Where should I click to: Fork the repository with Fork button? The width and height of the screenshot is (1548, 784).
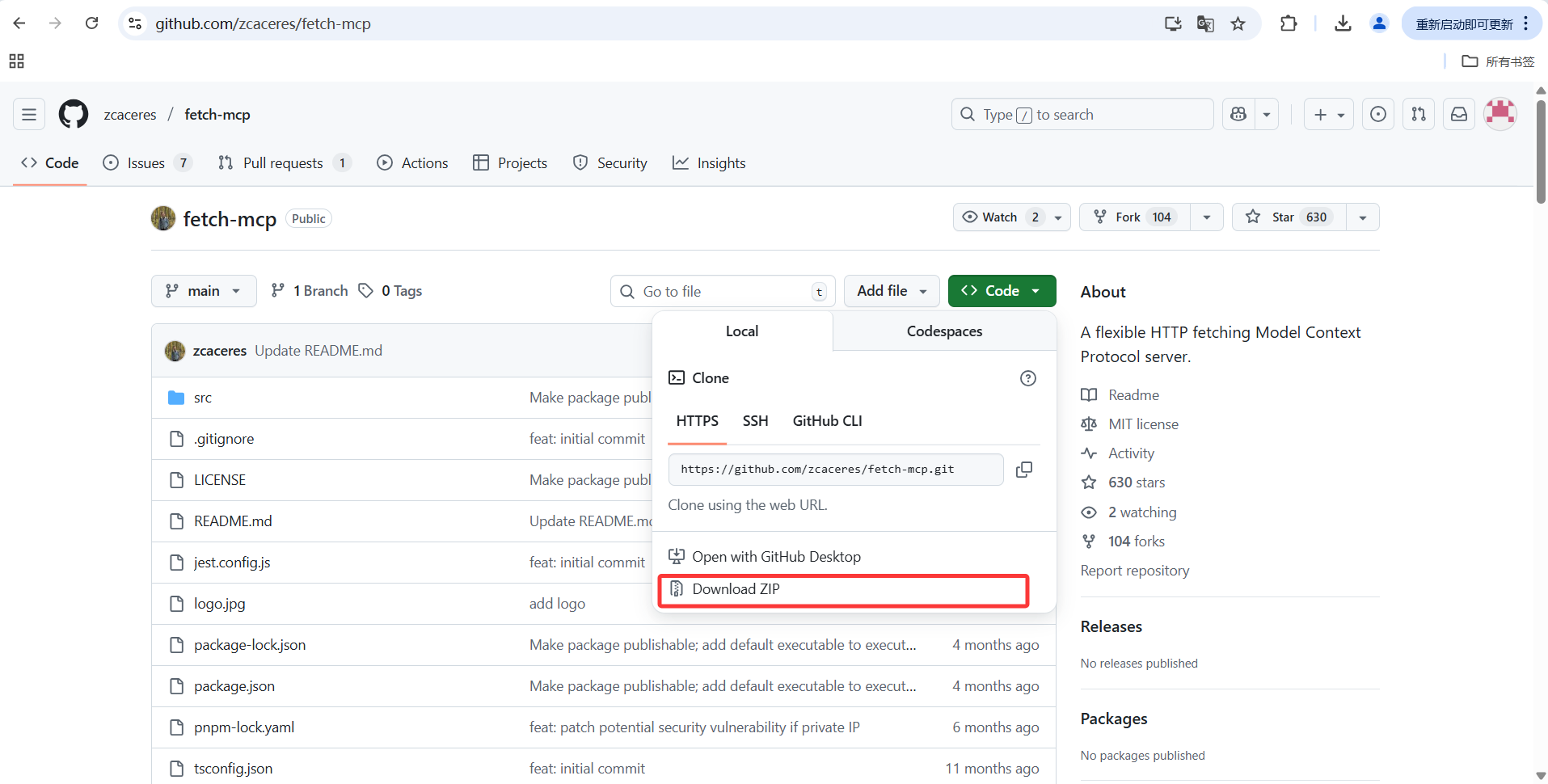(1135, 217)
